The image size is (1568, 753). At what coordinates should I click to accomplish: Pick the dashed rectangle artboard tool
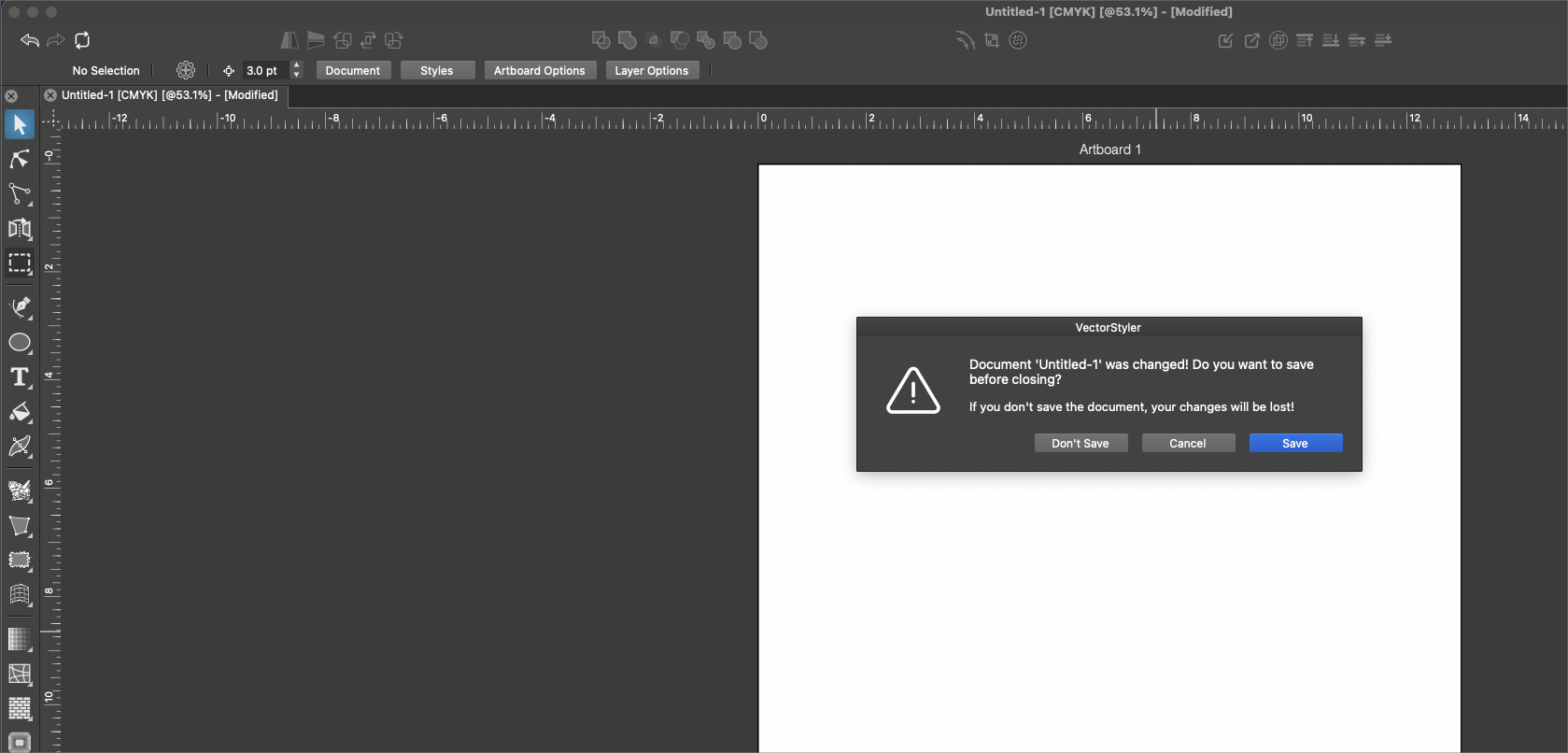tap(20, 263)
